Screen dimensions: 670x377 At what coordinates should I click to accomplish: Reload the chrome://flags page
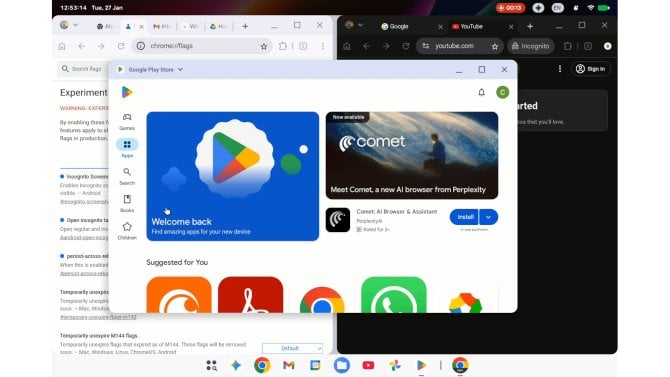click(x=121, y=46)
